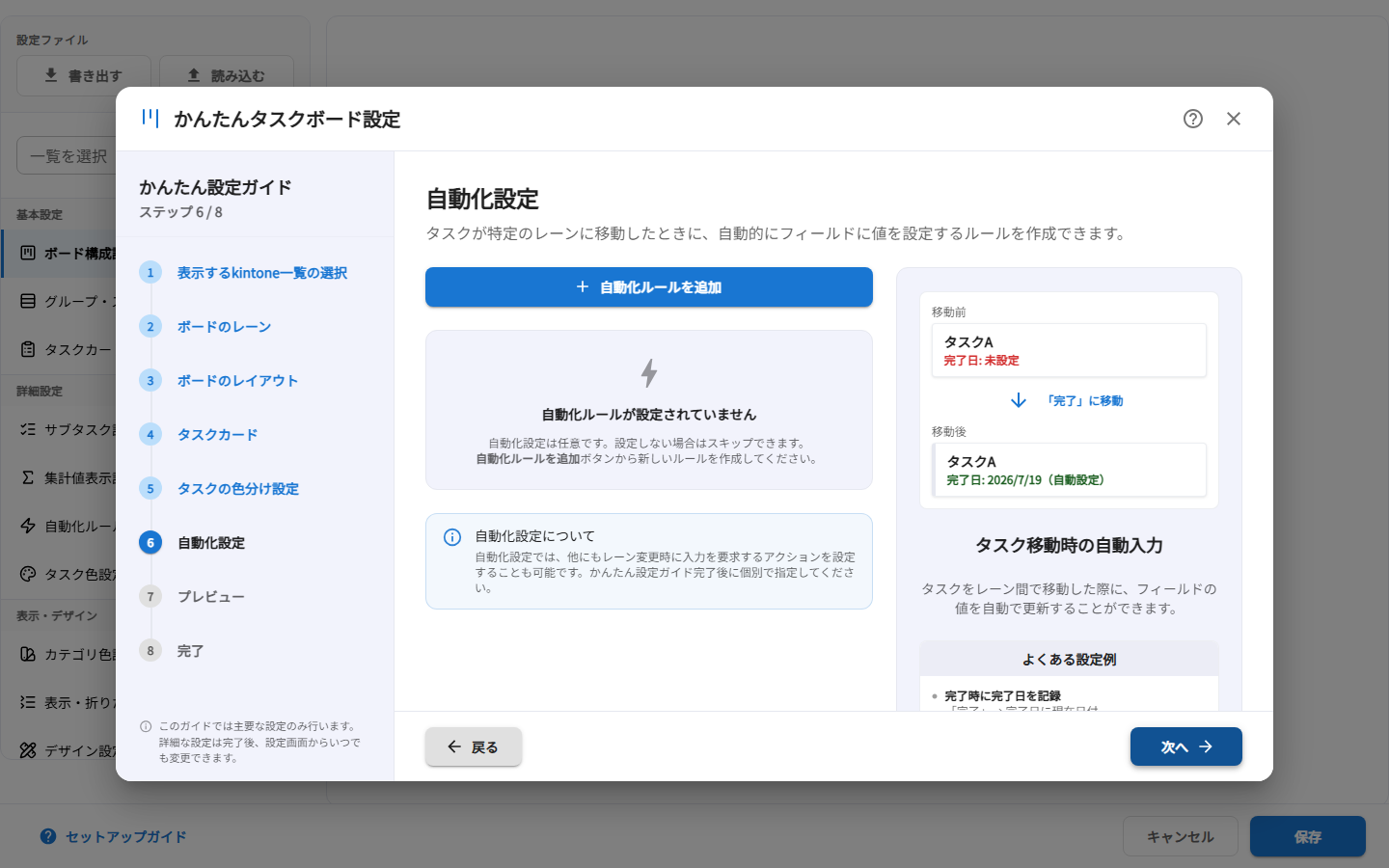Click the デザイン設定 icon in background sidebar
The width and height of the screenshot is (1389, 868).
pyautogui.click(x=28, y=750)
